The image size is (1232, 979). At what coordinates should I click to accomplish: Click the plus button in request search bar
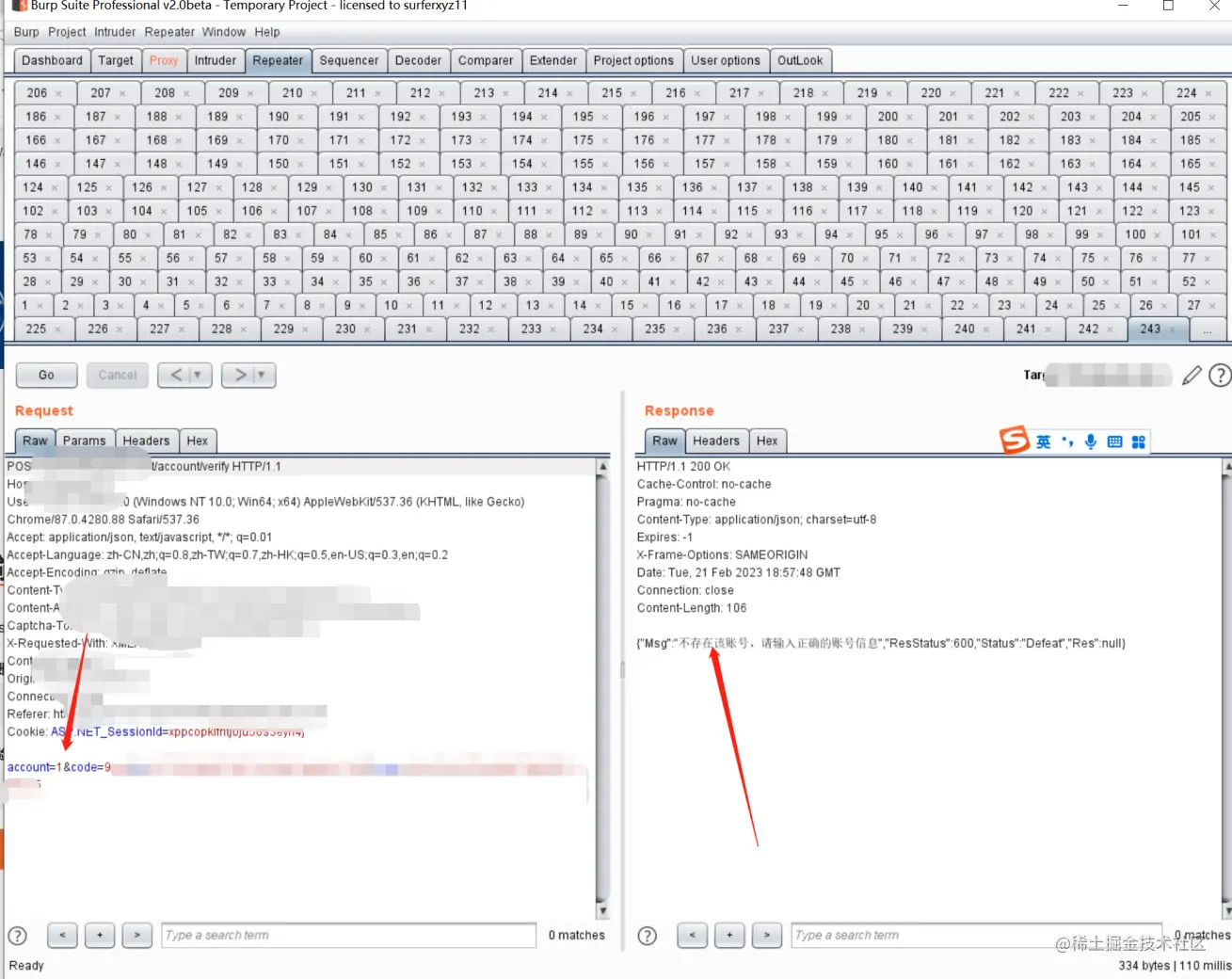tap(100, 935)
